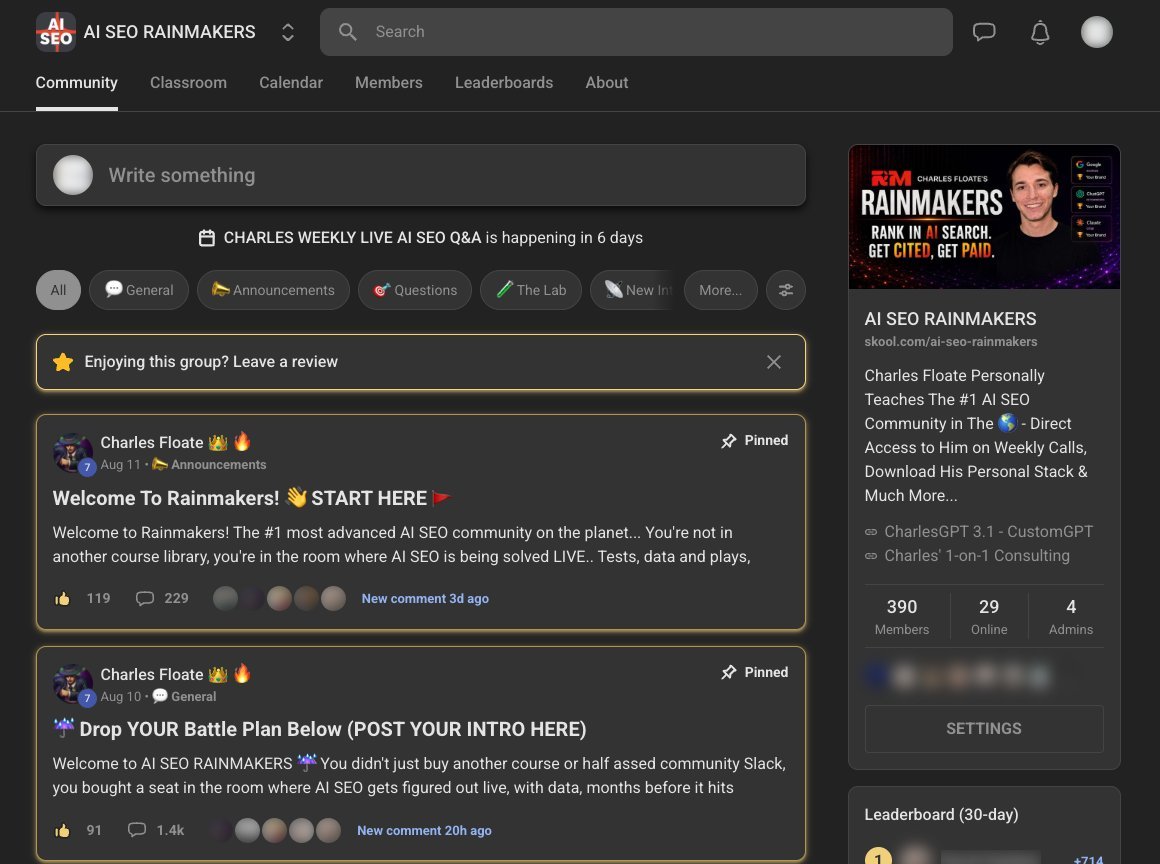Filter posts by The Lab

pos(530,290)
